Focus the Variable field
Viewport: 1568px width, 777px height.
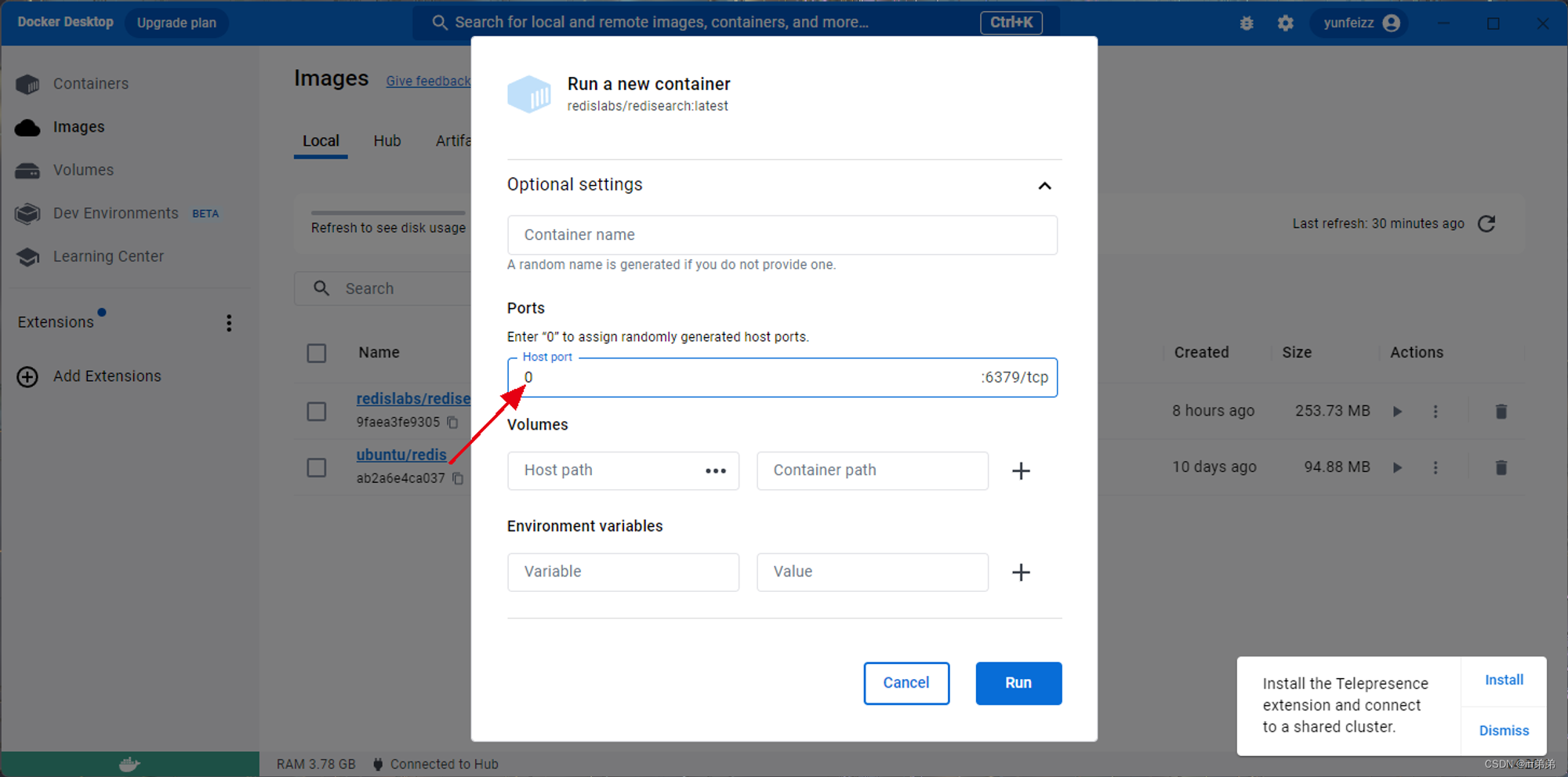(x=623, y=572)
